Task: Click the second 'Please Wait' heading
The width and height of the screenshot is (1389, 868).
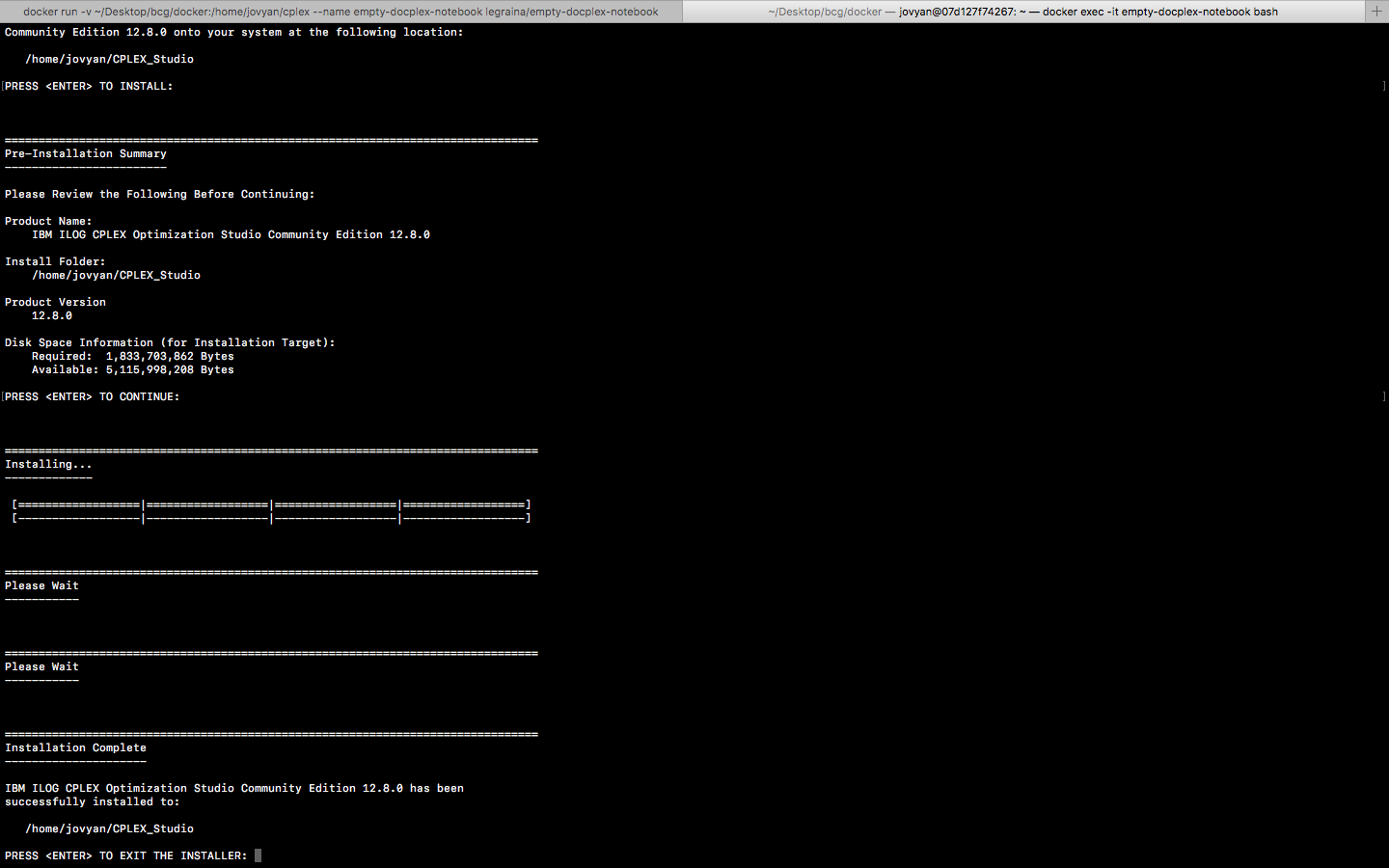Action: coord(41,666)
